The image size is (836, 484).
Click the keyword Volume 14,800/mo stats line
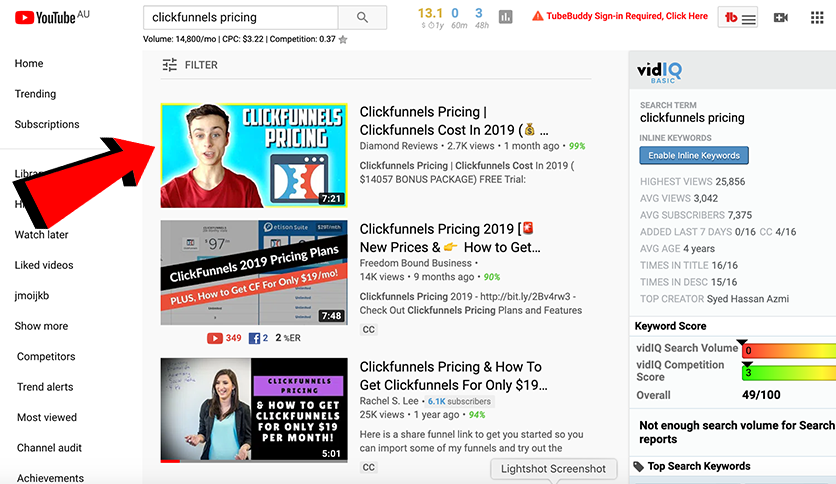click(x=239, y=39)
